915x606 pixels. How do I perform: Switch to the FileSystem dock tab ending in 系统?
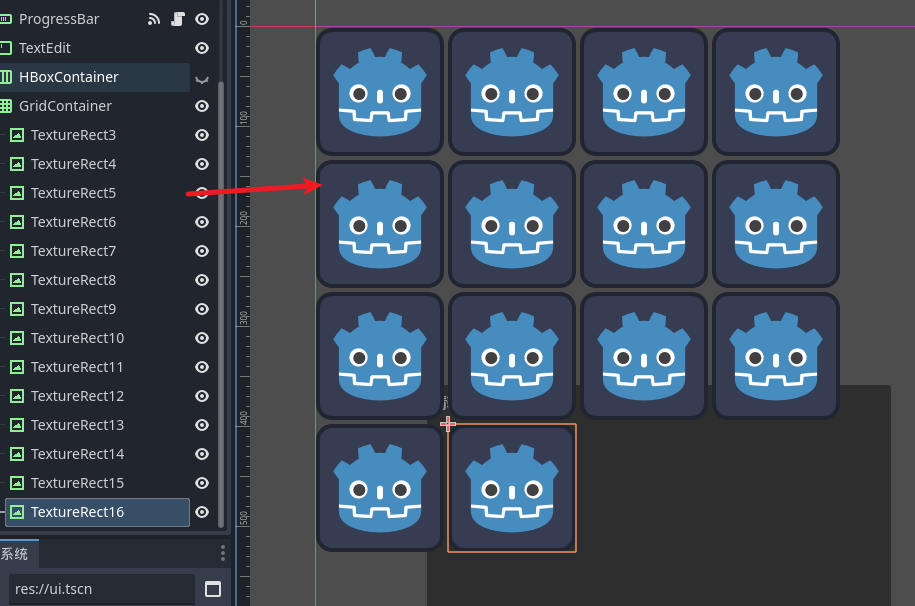[19, 553]
